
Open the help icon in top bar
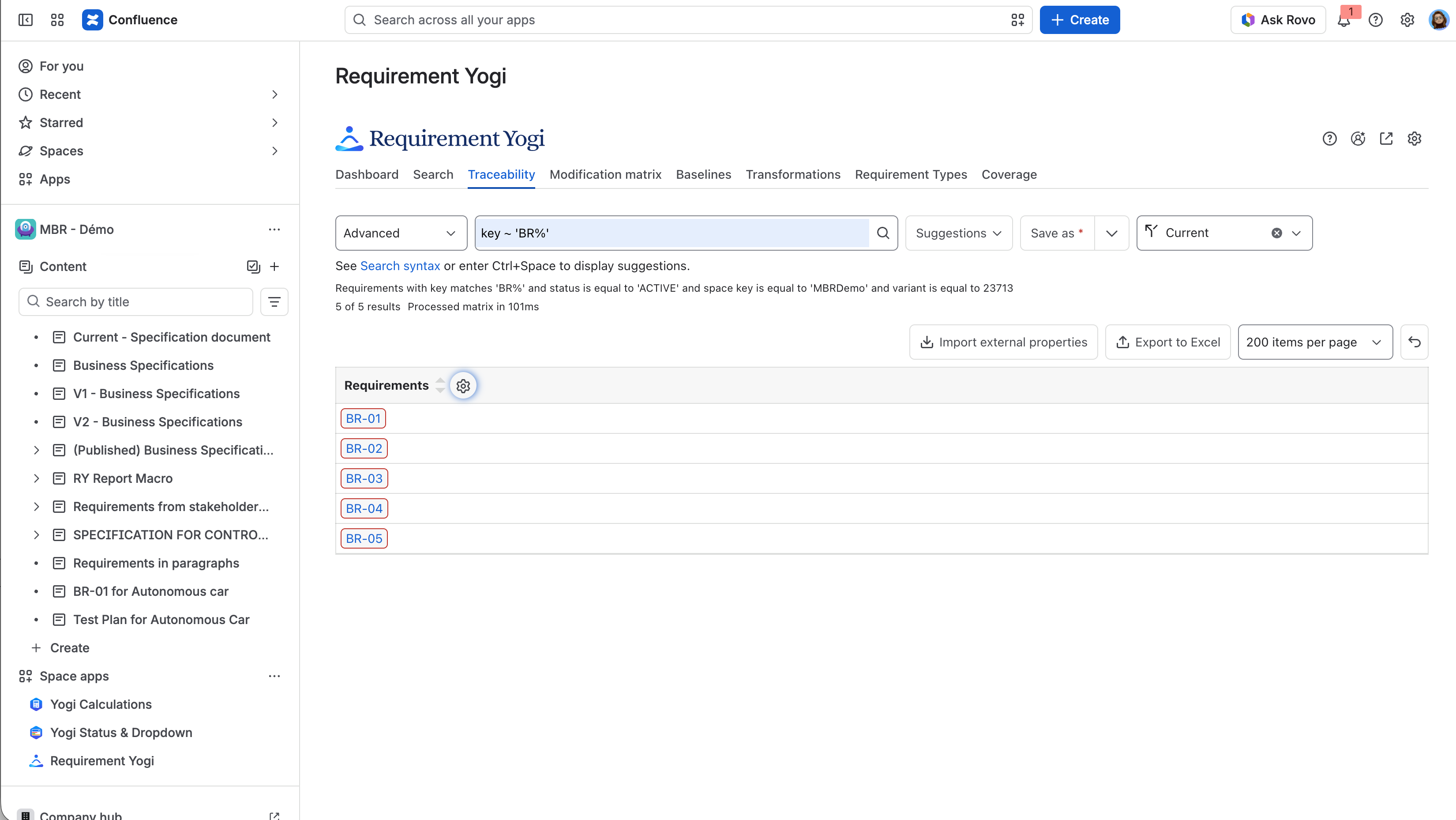[x=1376, y=20]
